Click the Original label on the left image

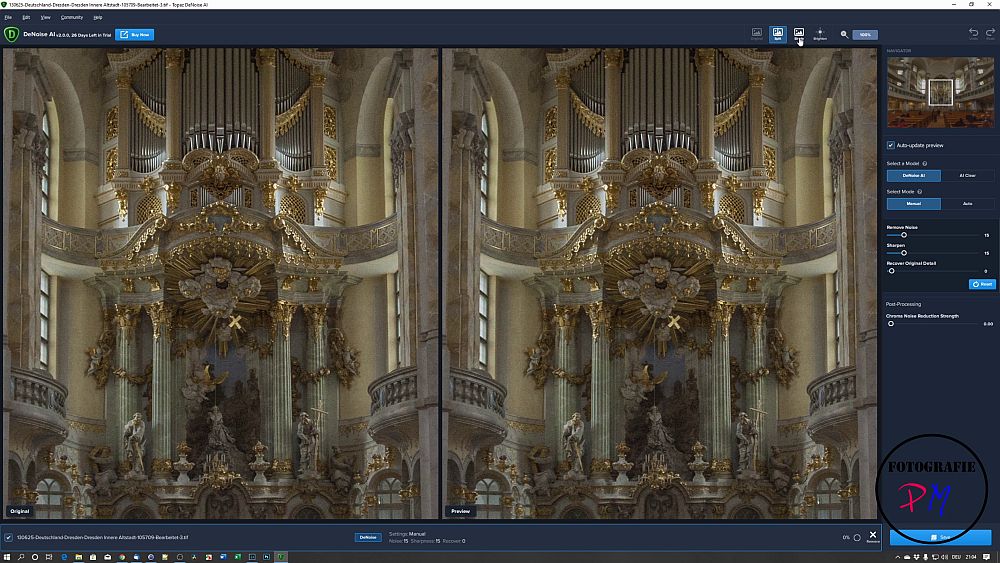19,511
